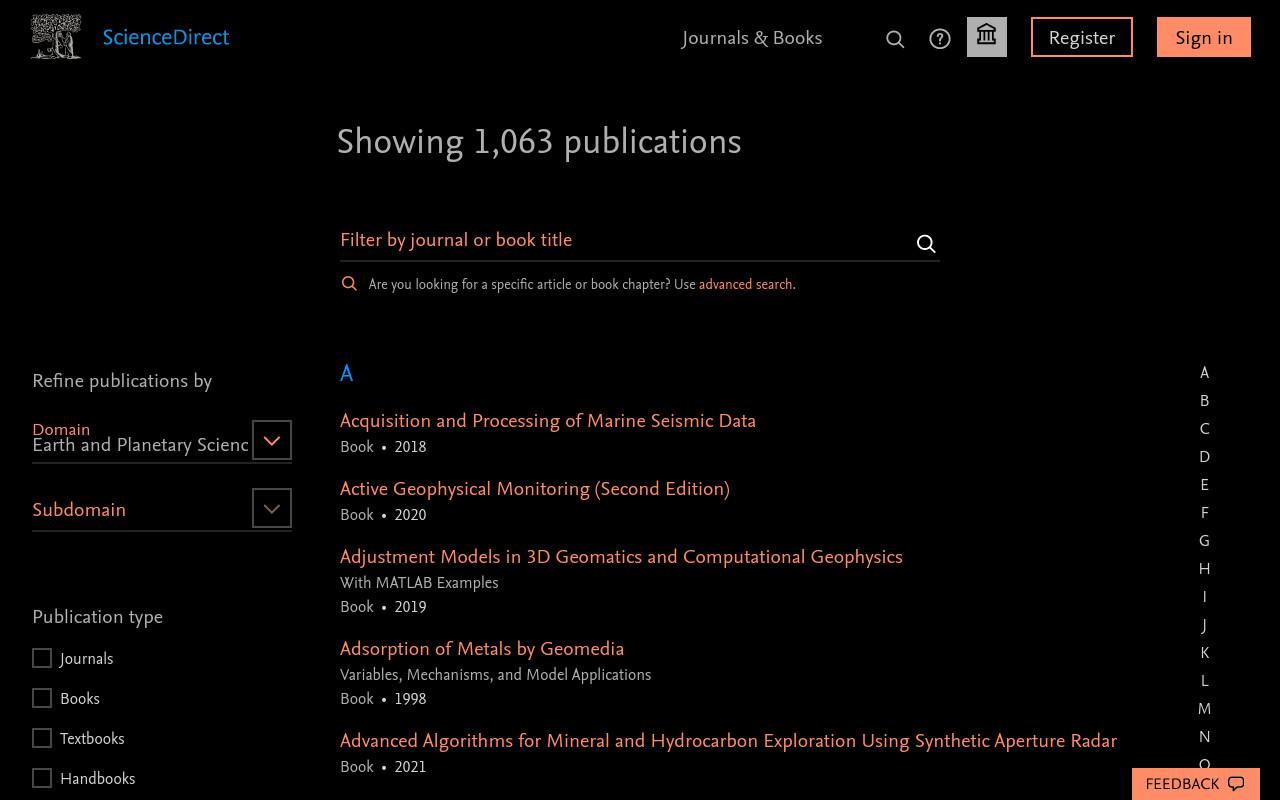
Task: Click the Elsevier tree logo
Action: tap(56, 37)
